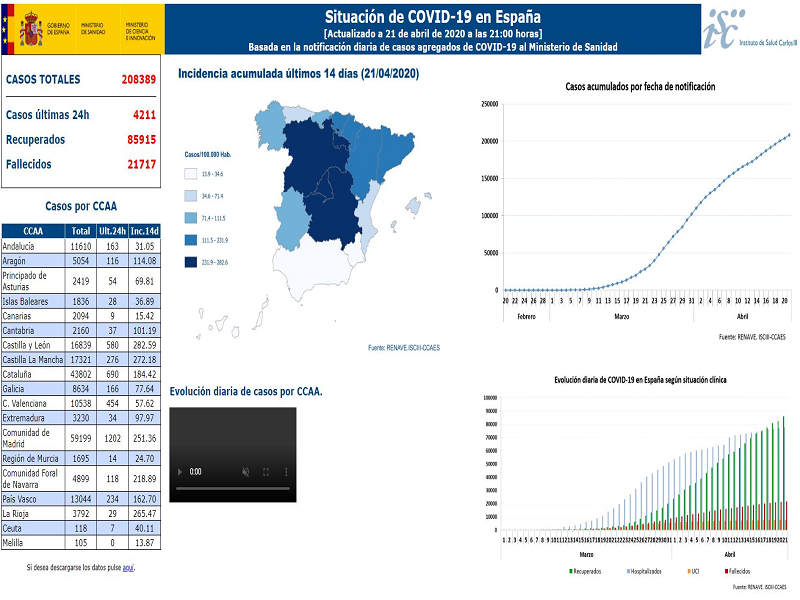The image size is (800, 600).
Task: Click the Hospitalizados legend entry in bar chart
Action: point(644,571)
